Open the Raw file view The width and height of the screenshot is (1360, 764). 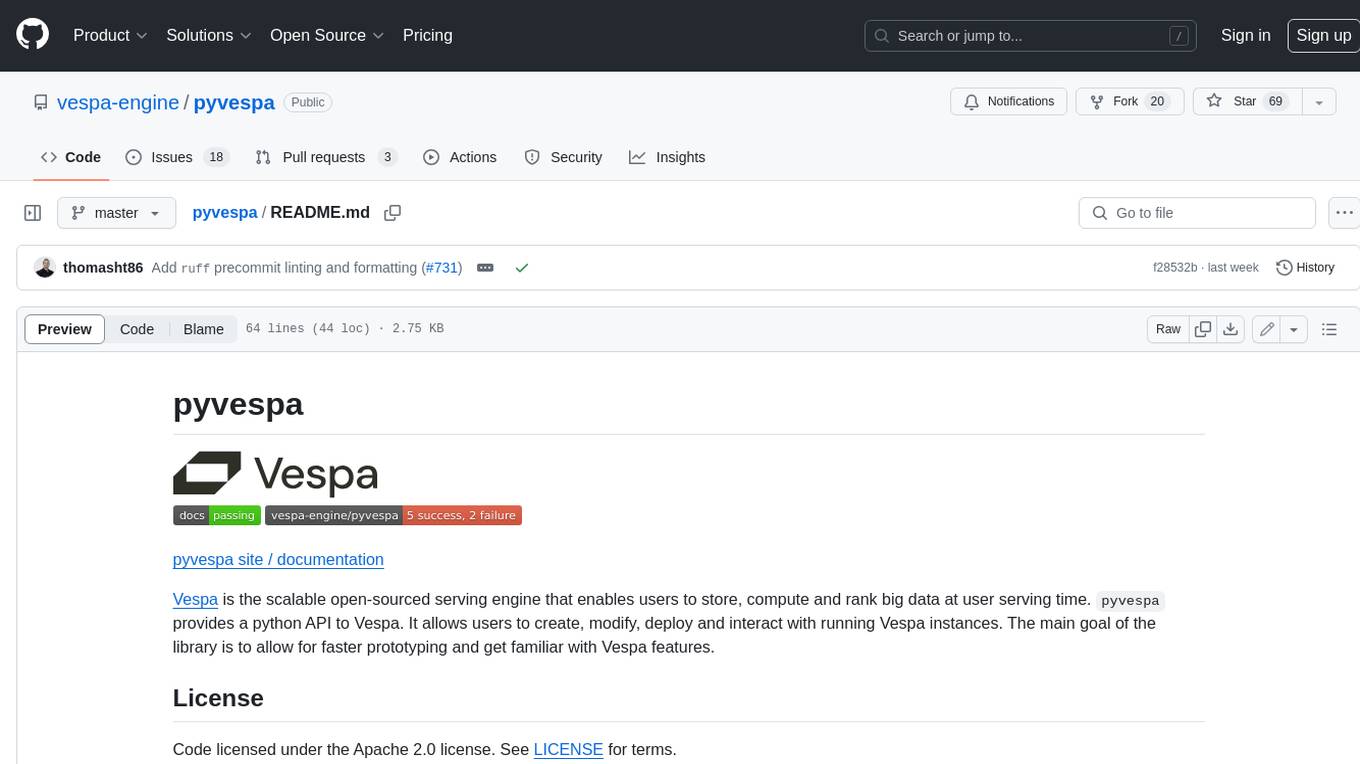[1168, 329]
